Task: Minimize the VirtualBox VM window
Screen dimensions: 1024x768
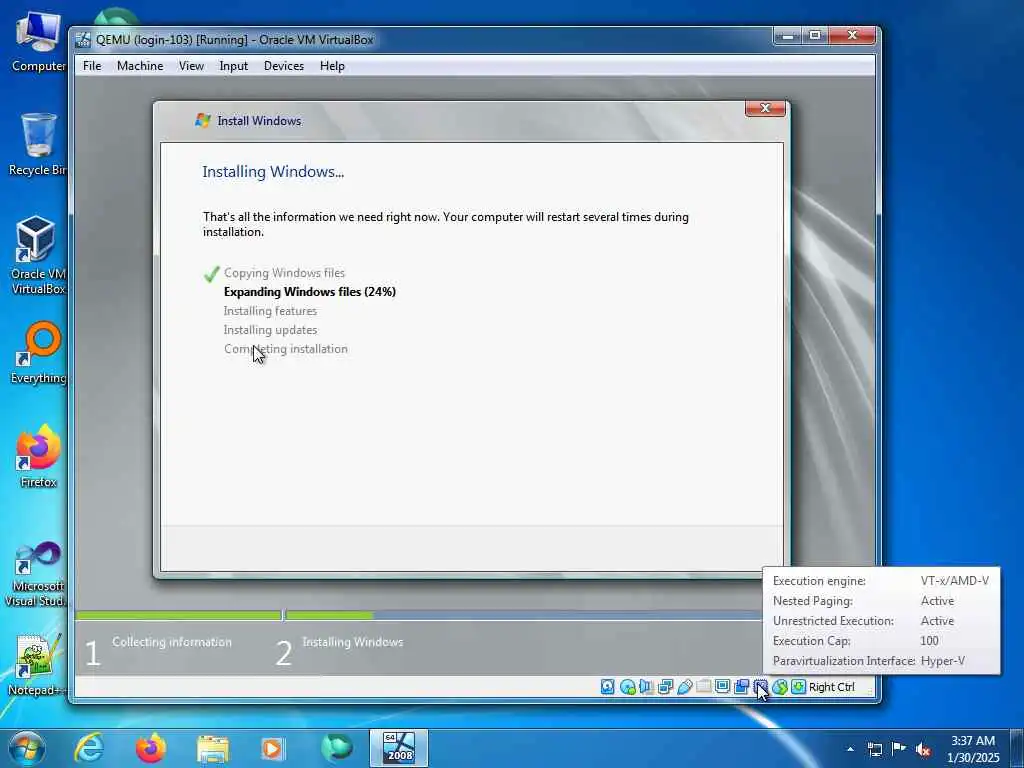Action: click(788, 36)
